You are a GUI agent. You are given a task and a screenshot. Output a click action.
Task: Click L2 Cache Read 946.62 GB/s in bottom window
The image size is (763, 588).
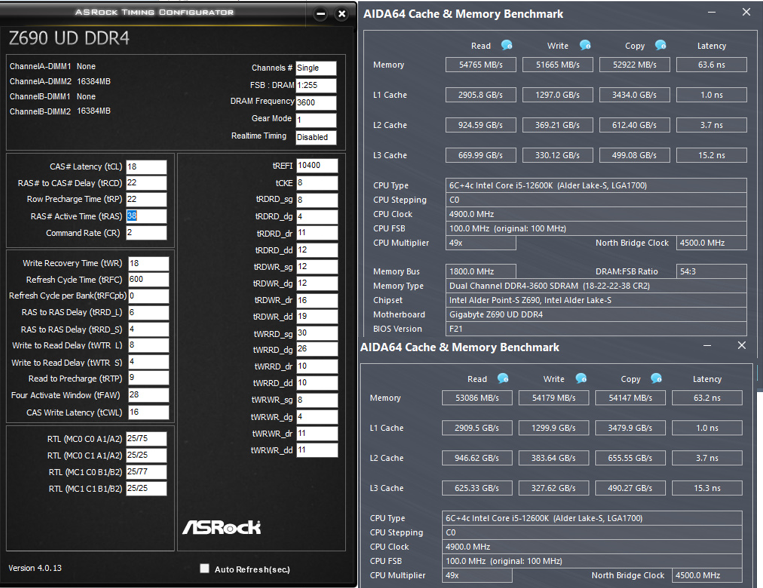(x=477, y=458)
